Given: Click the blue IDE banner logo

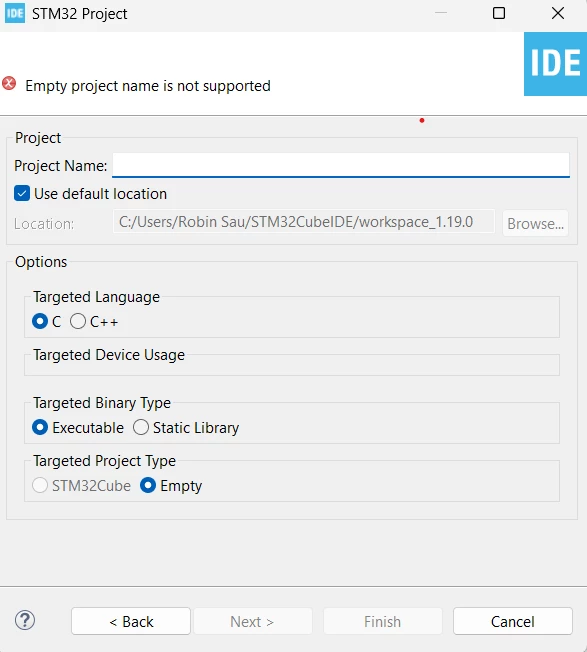Looking at the screenshot, I should coord(555,64).
